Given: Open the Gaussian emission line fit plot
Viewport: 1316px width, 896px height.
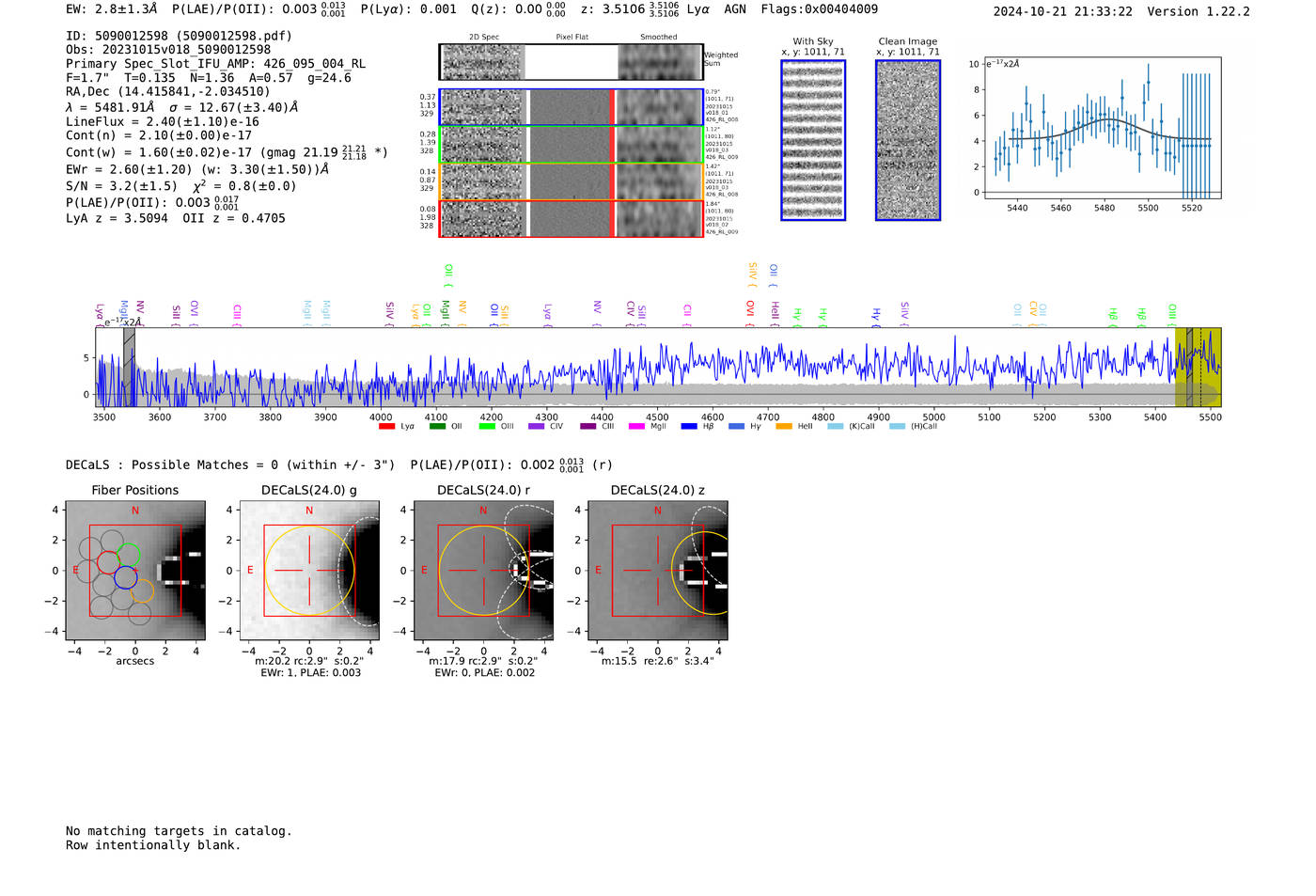Looking at the screenshot, I should [1103, 128].
